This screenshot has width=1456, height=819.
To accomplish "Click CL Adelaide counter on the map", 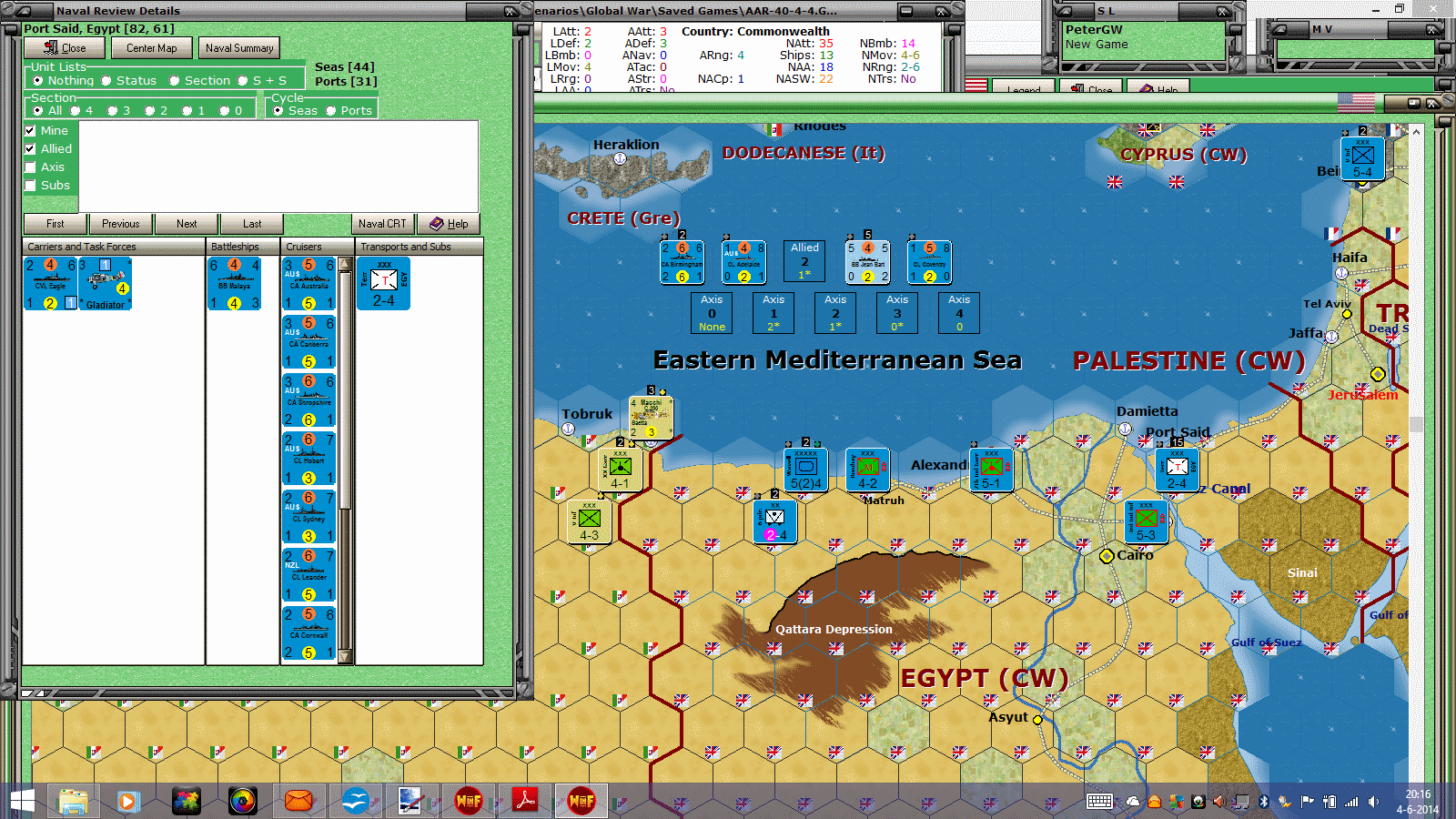I will tap(743, 262).
